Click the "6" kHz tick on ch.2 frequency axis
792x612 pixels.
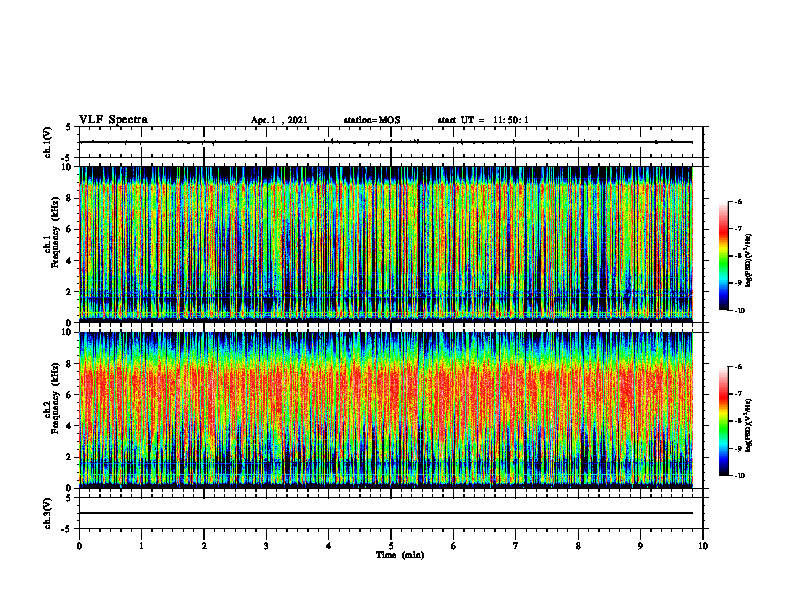click(70, 395)
